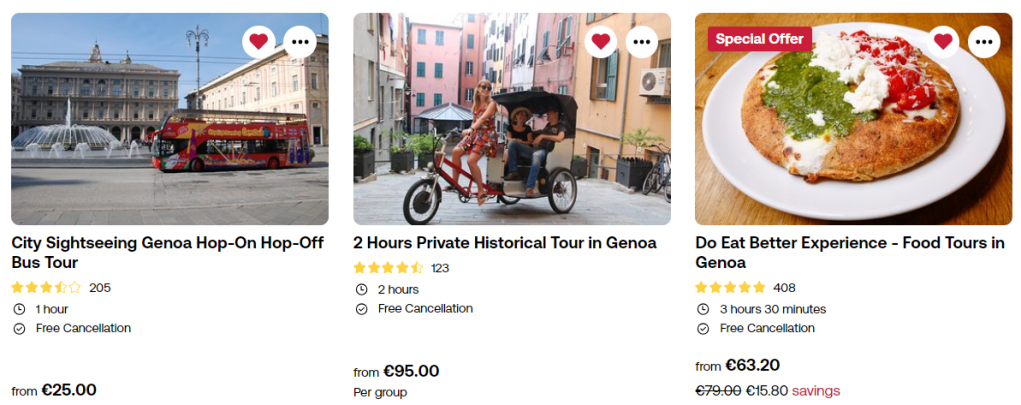
Task: Click star rating with 408 reviews
Action: 730,287
